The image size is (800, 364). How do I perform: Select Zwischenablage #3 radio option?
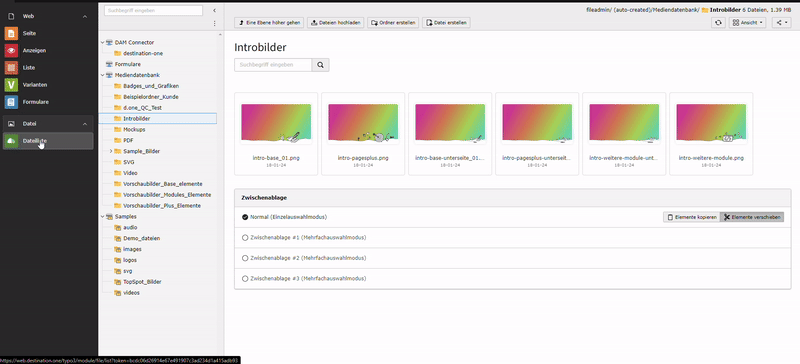coord(245,279)
